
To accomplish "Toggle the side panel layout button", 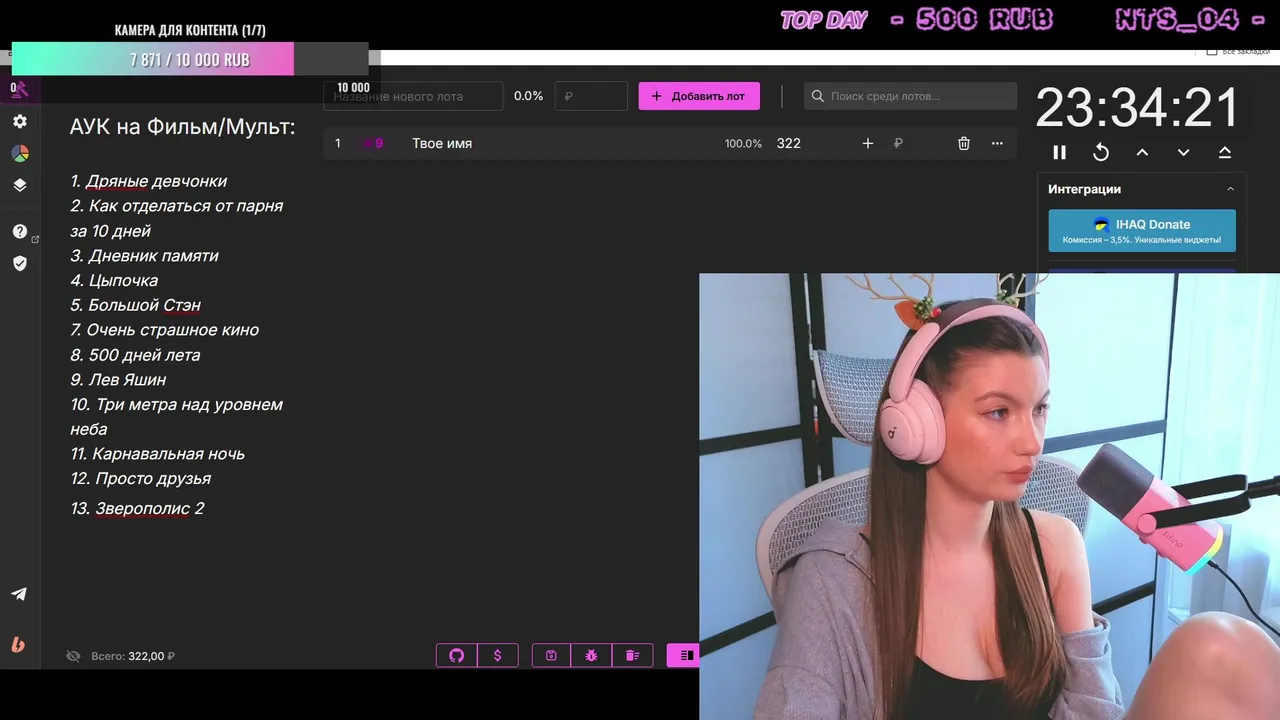I will (685, 655).
